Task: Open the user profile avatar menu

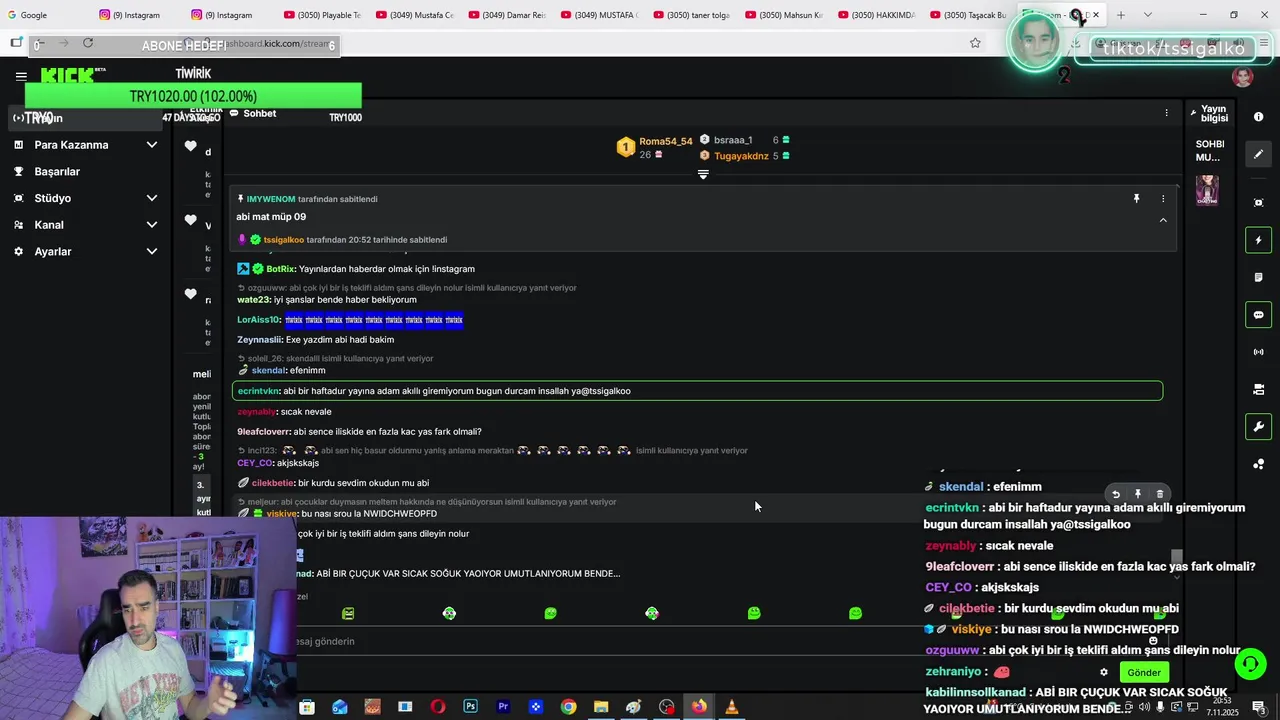Action: (x=1243, y=77)
